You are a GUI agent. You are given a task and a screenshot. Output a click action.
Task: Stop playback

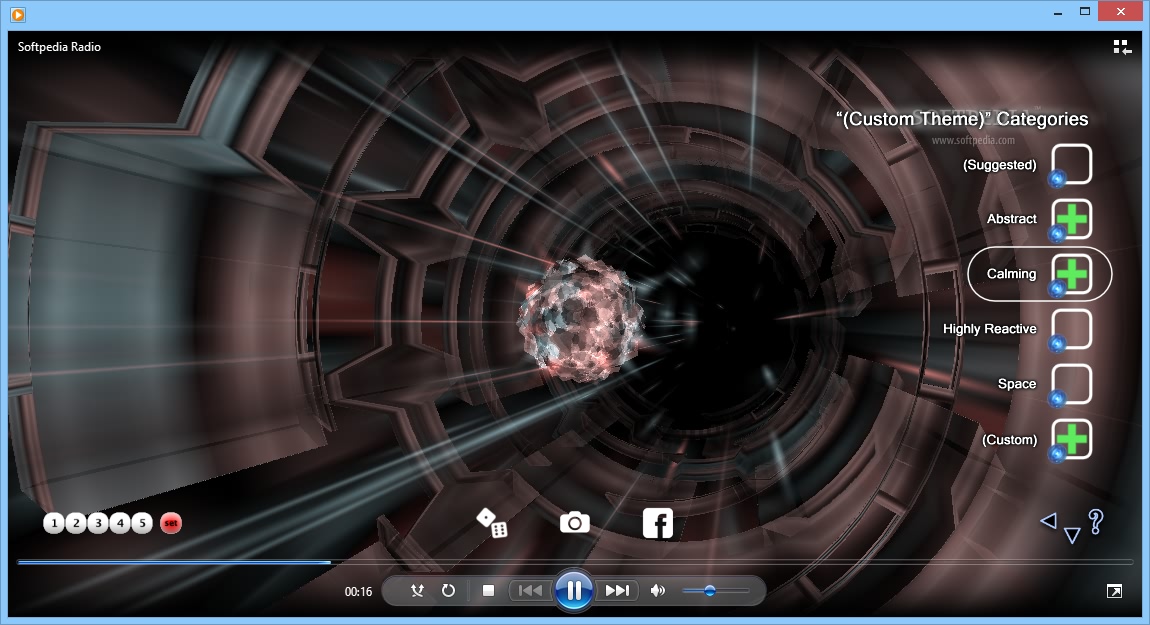488,591
